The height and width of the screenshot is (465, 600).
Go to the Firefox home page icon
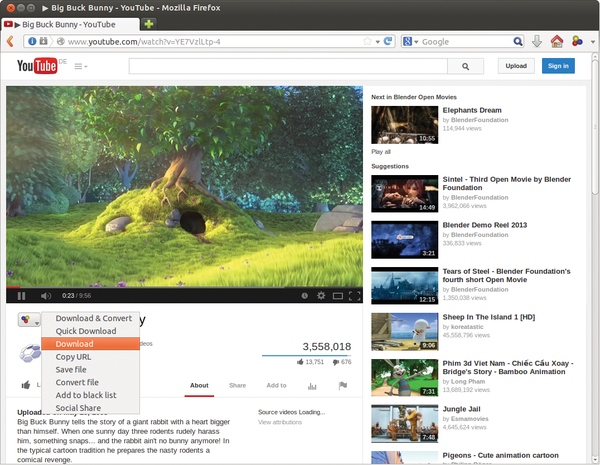tap(557, 41)
